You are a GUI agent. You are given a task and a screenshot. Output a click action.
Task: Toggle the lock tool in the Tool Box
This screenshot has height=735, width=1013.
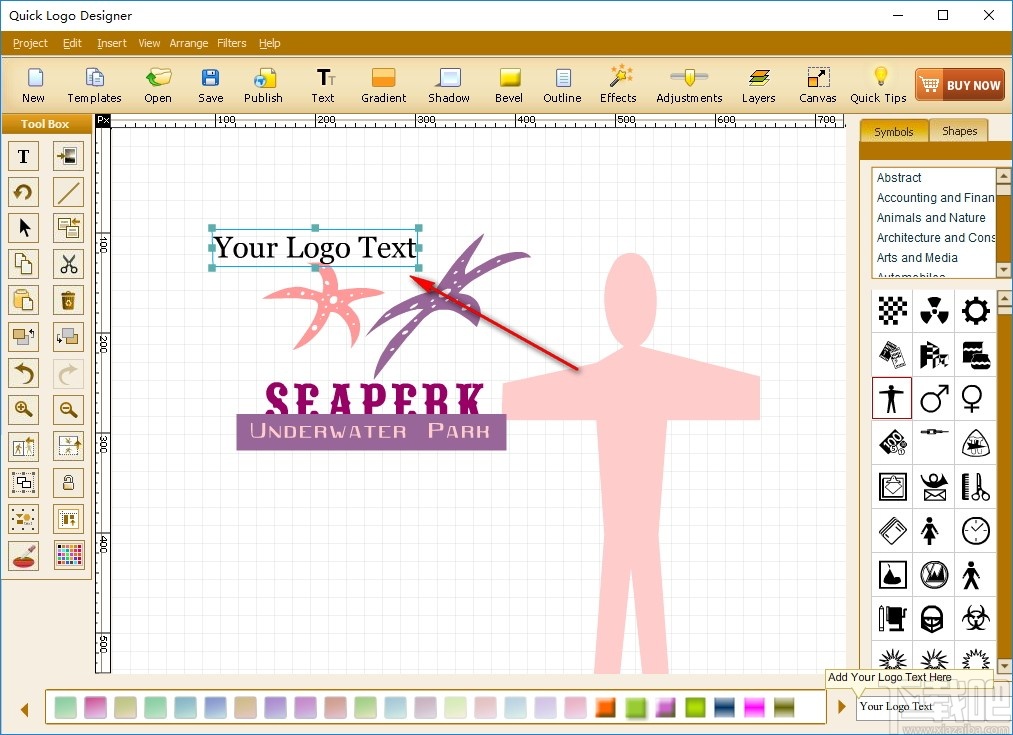[x=69, y=482]
